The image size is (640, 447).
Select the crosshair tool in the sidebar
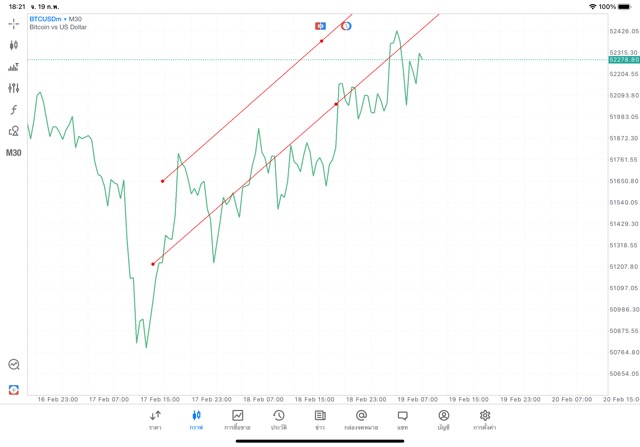coord(14,23)
